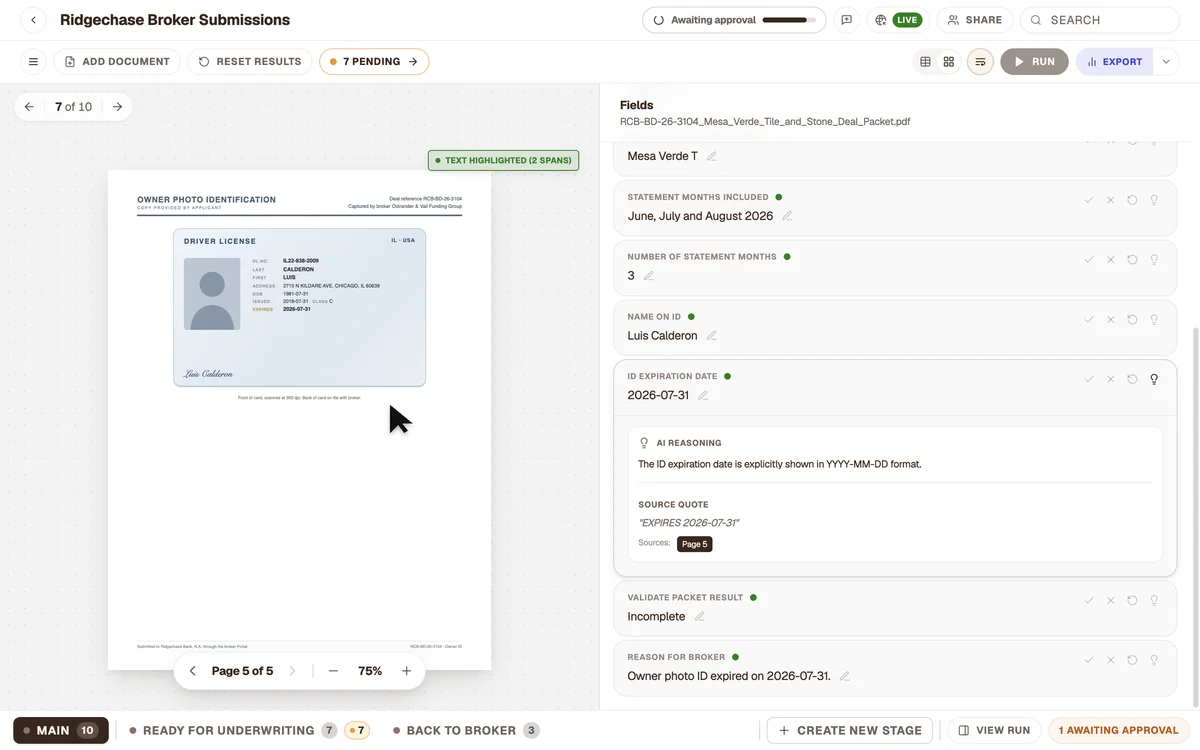Viewport: 1200px width, 750px height.
Task: Open the Ready for Underwriting stage
Action: [249, 730]
